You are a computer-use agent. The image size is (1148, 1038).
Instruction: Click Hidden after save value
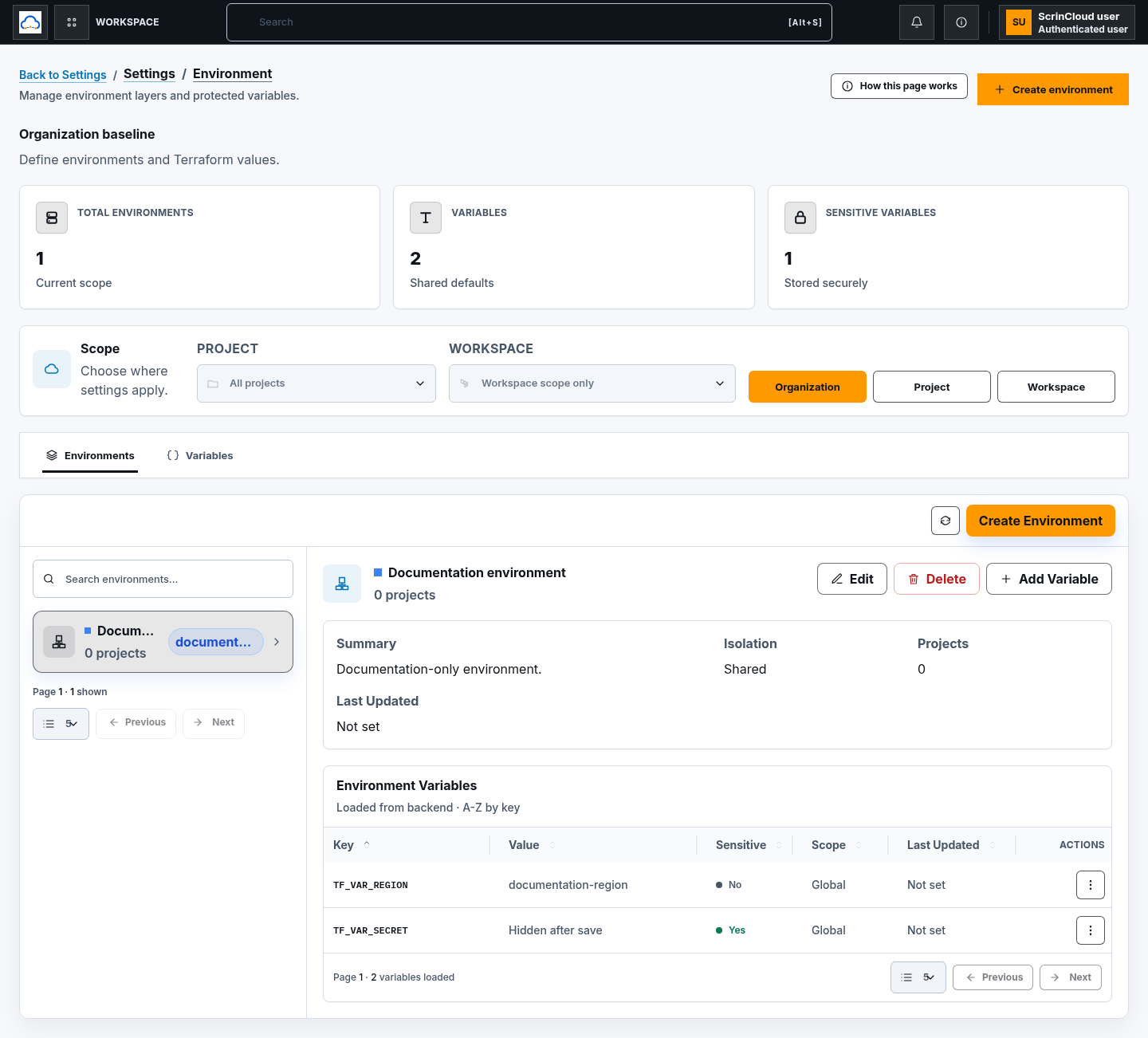(x=556, y=930)
